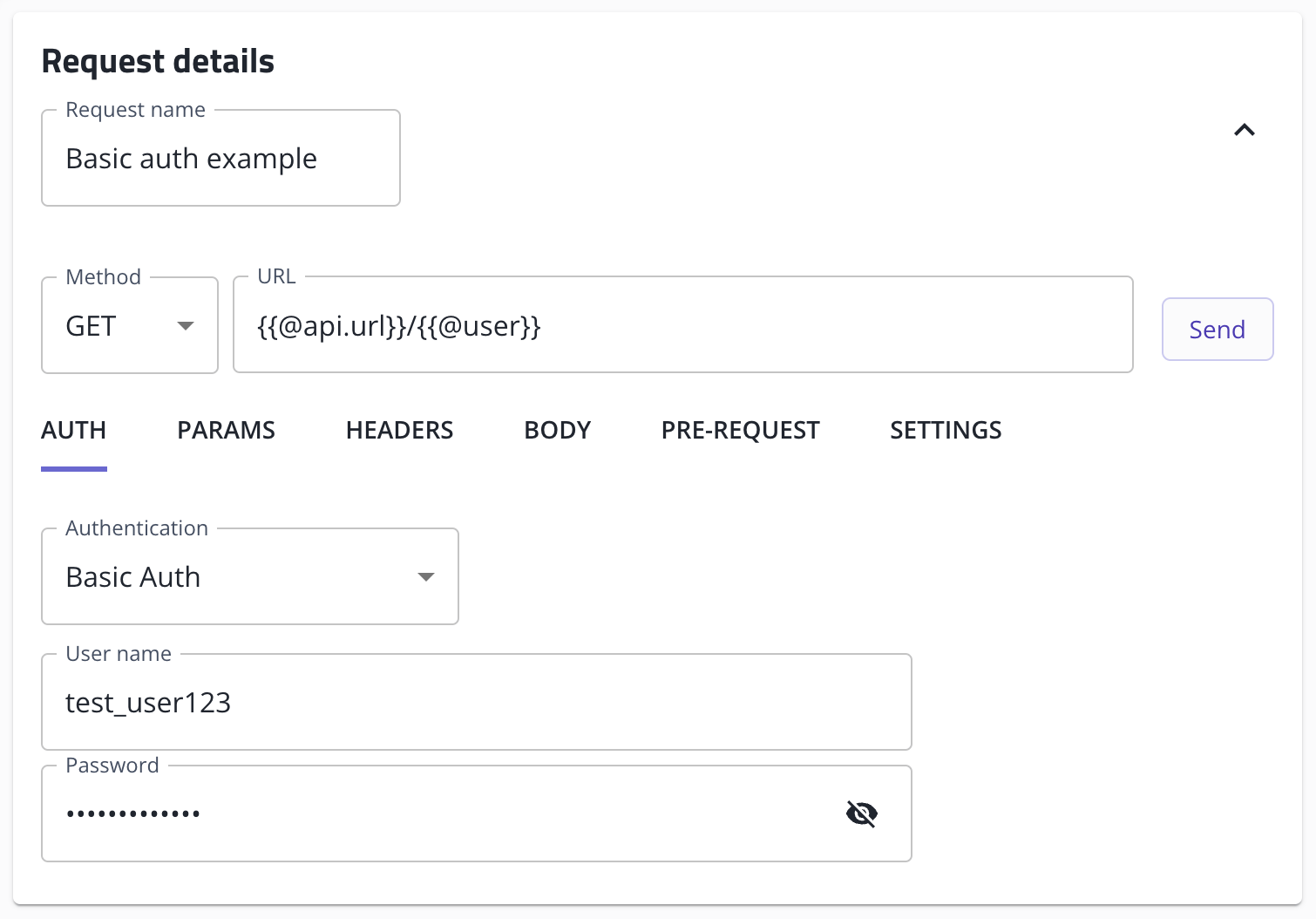Viewport: 1316px width, 919px height.
Task: Send the Basic auth example request
Action: 1217,329
